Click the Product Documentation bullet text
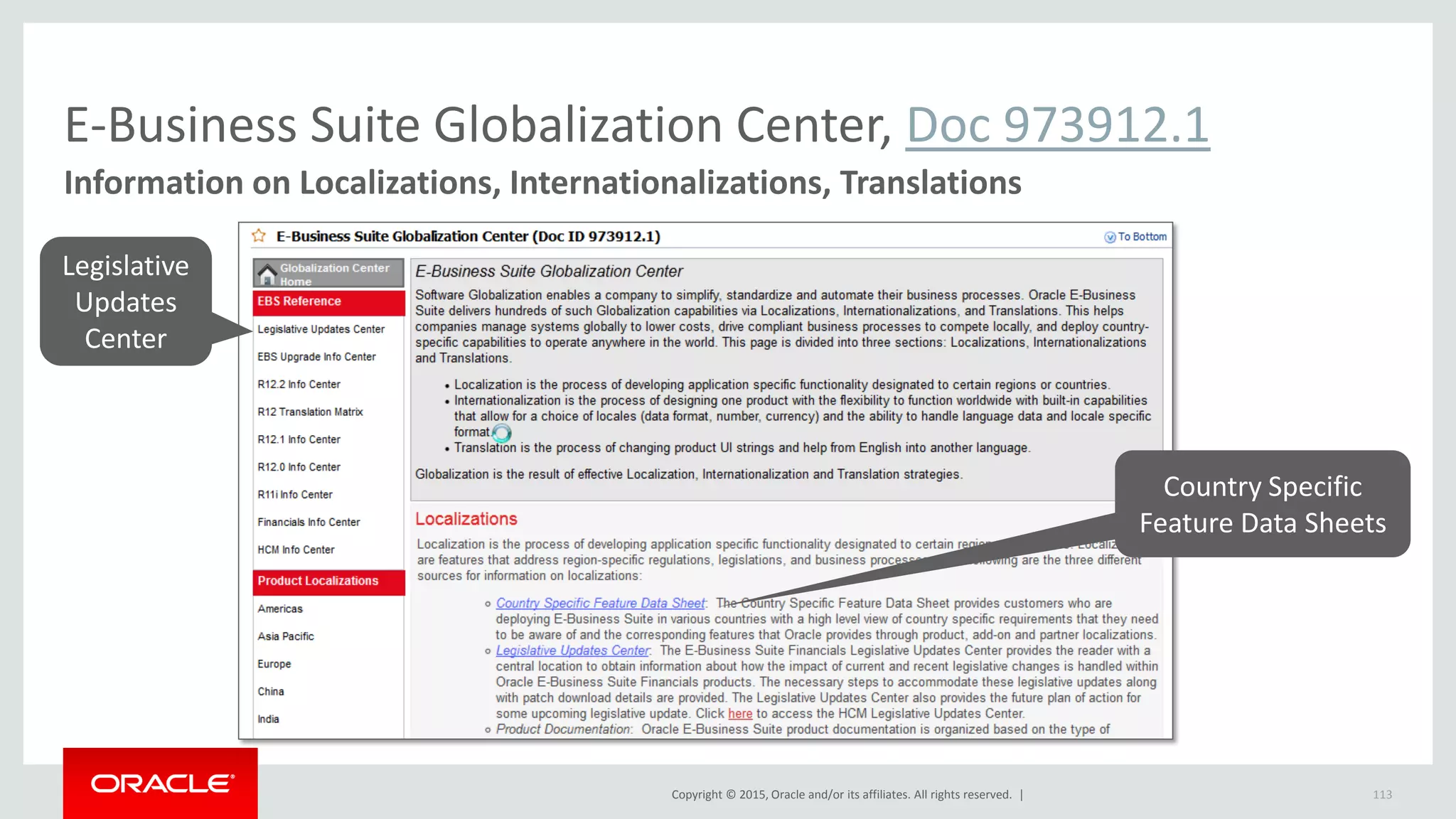Image resolution: width=1456 pixels, height=819 pixels. [x=563, y=729]
